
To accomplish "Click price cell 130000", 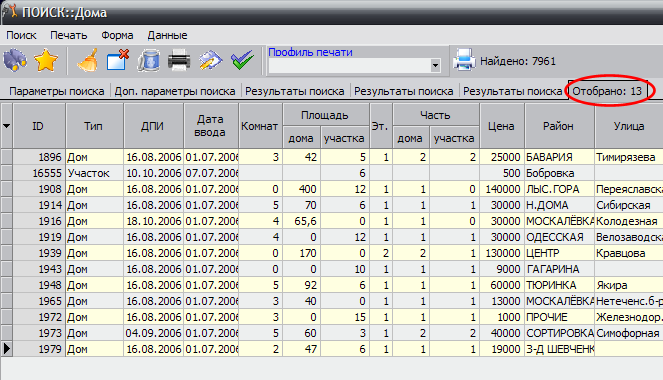I will [x=502, y=253].
